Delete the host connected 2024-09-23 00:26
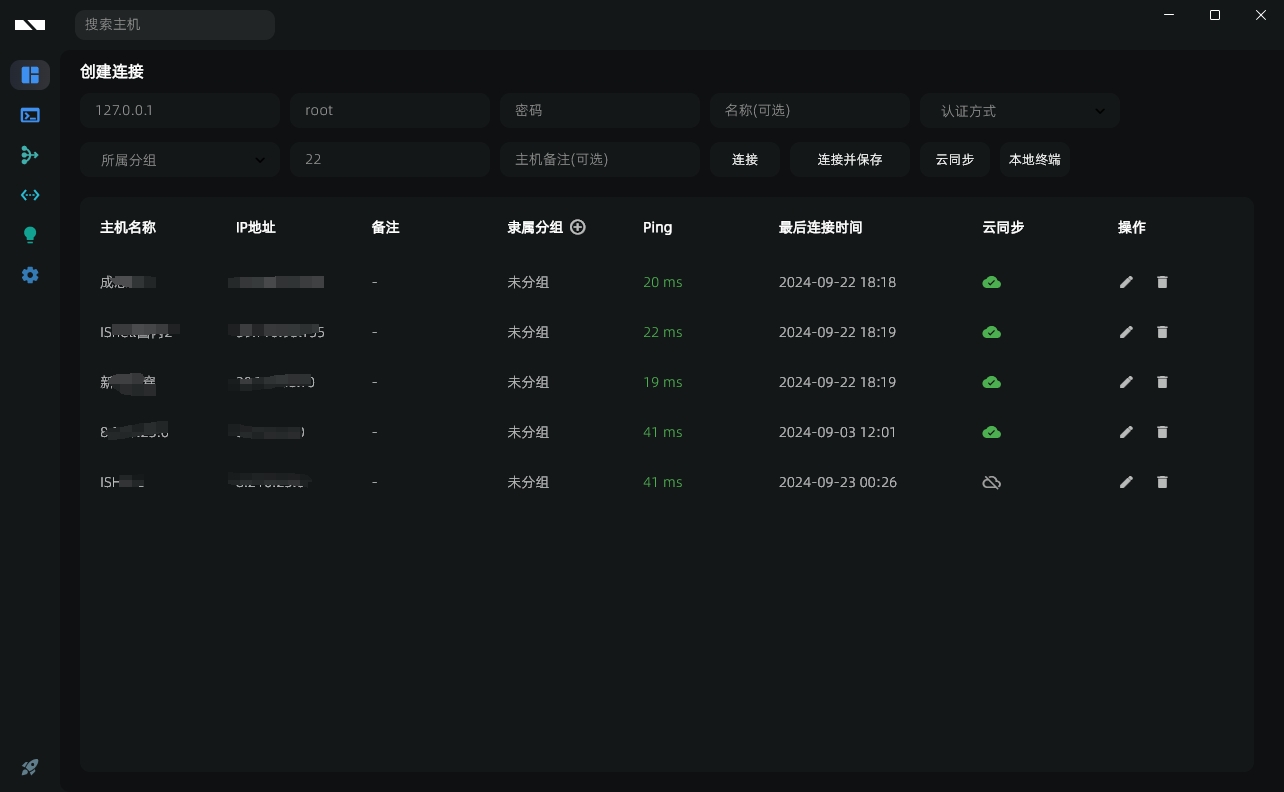 [x=1162, y=482]
